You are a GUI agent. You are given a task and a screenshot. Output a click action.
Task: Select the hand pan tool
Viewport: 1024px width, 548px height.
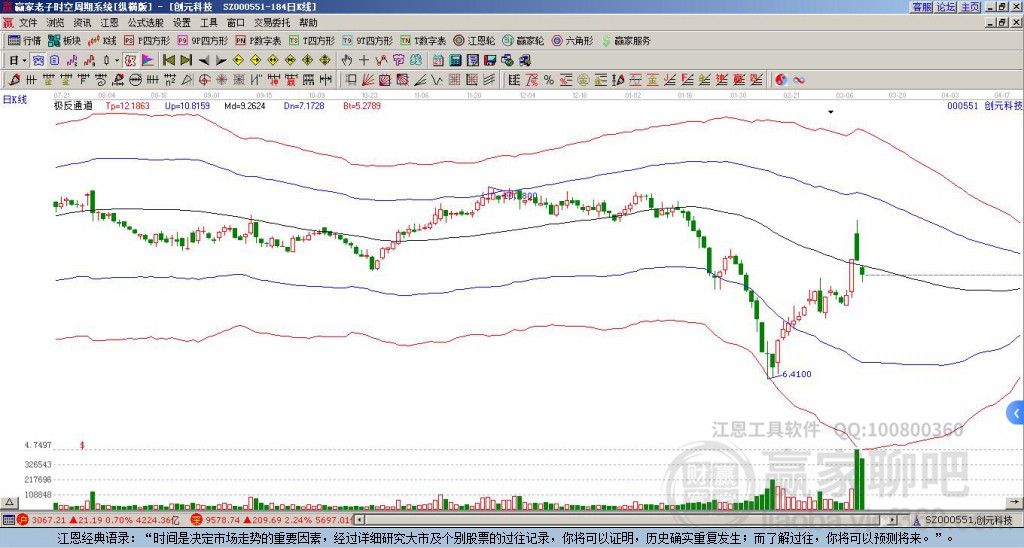[346, 60]
